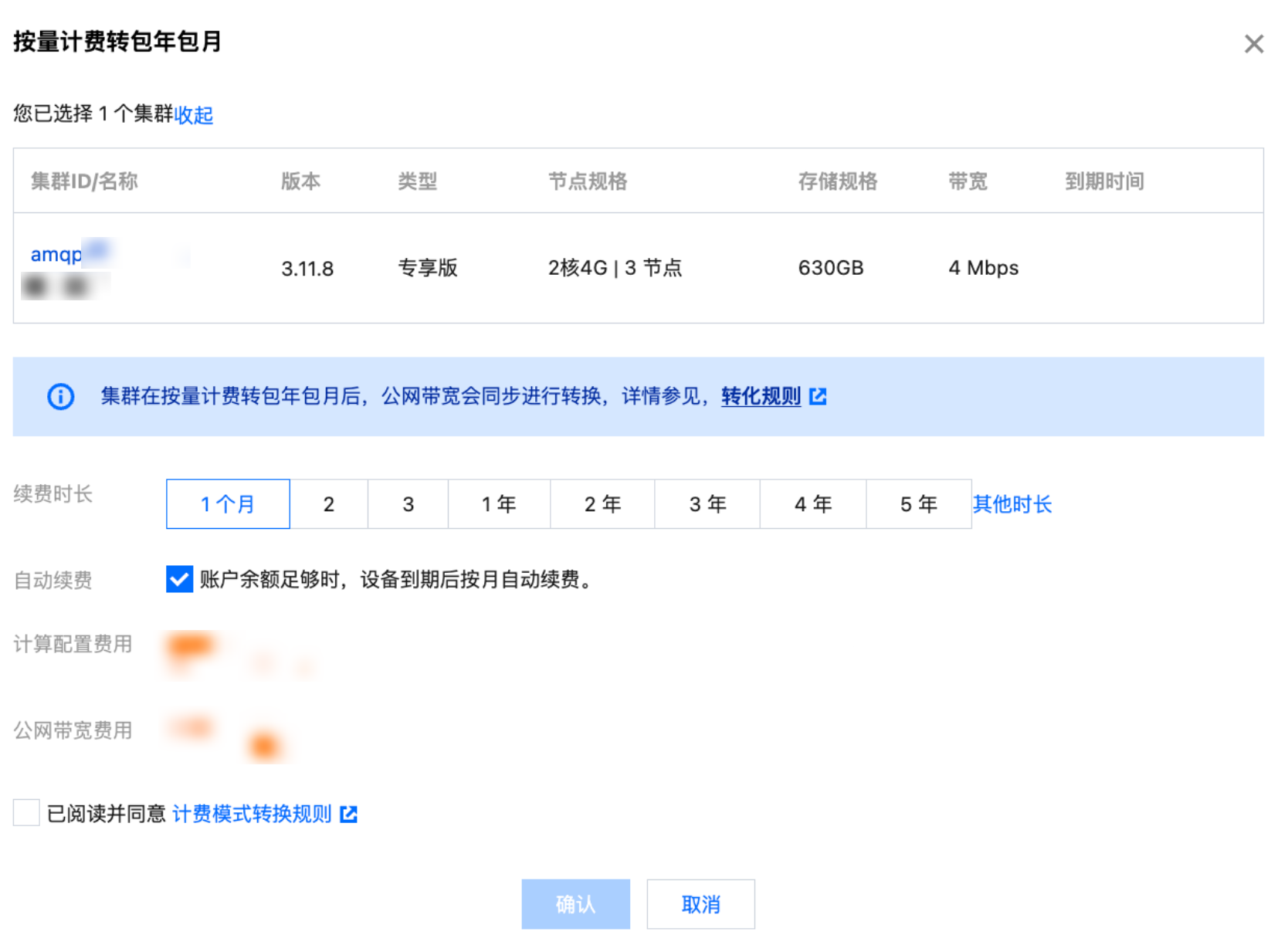Click version value 3.11.8

tap(307, 269)
